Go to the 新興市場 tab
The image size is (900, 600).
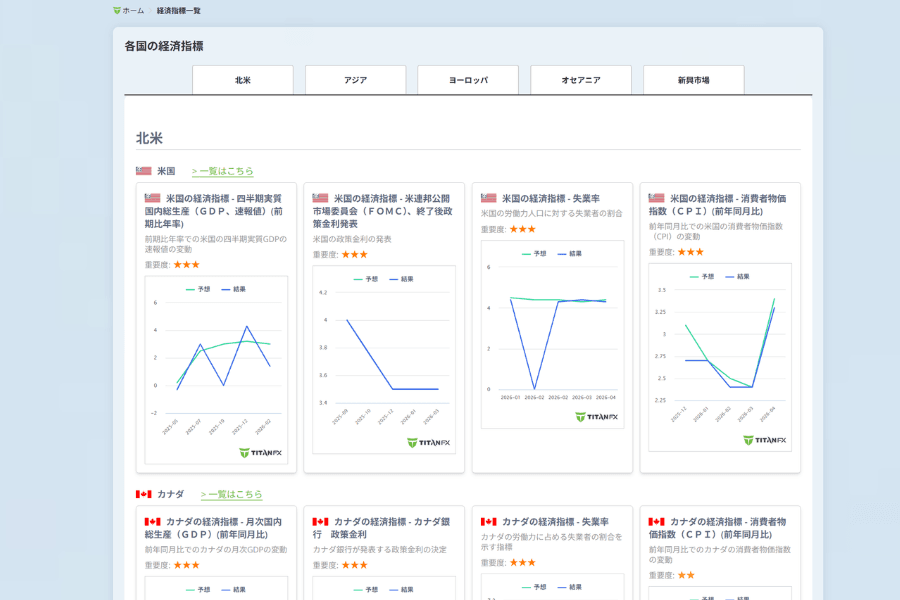(x=693, y=80)
